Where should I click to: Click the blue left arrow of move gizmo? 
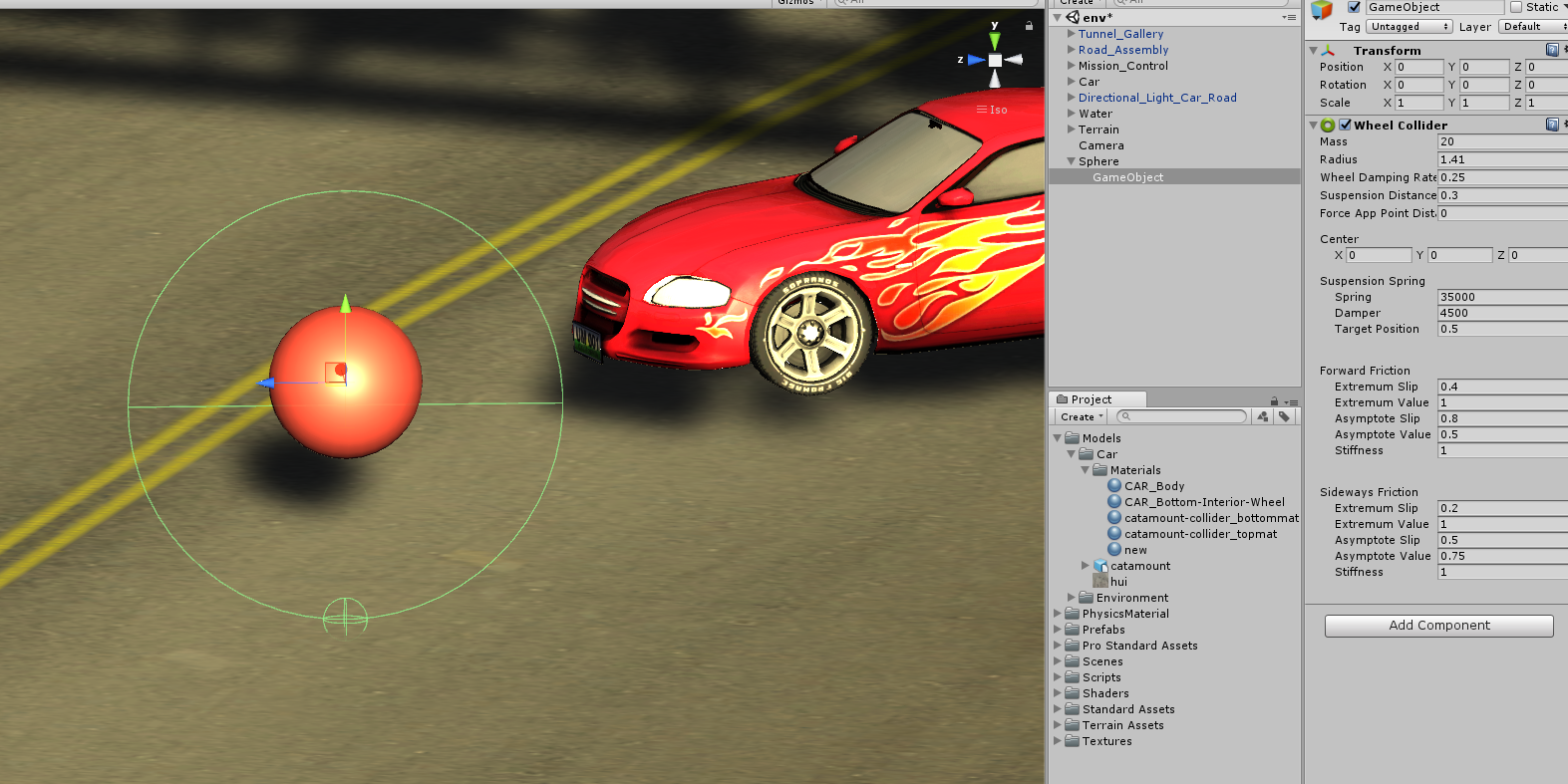(265, 383)
